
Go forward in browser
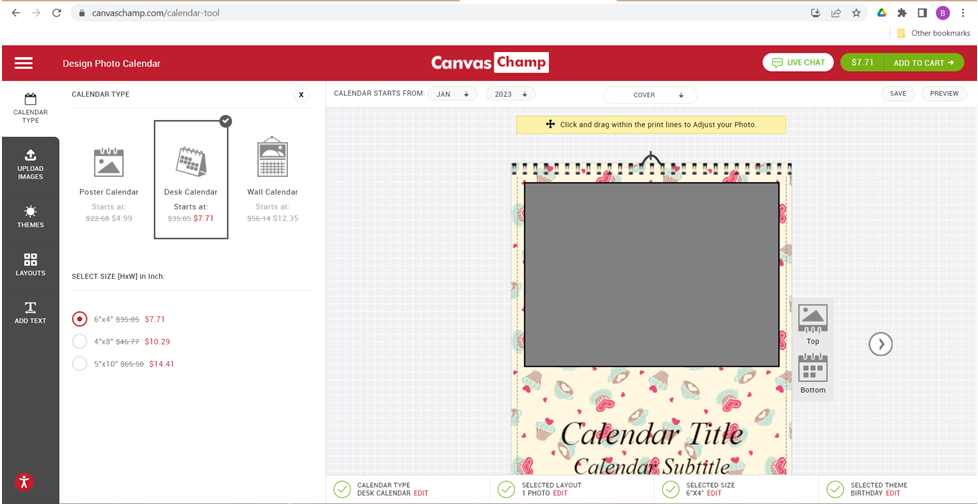point(36,12)
